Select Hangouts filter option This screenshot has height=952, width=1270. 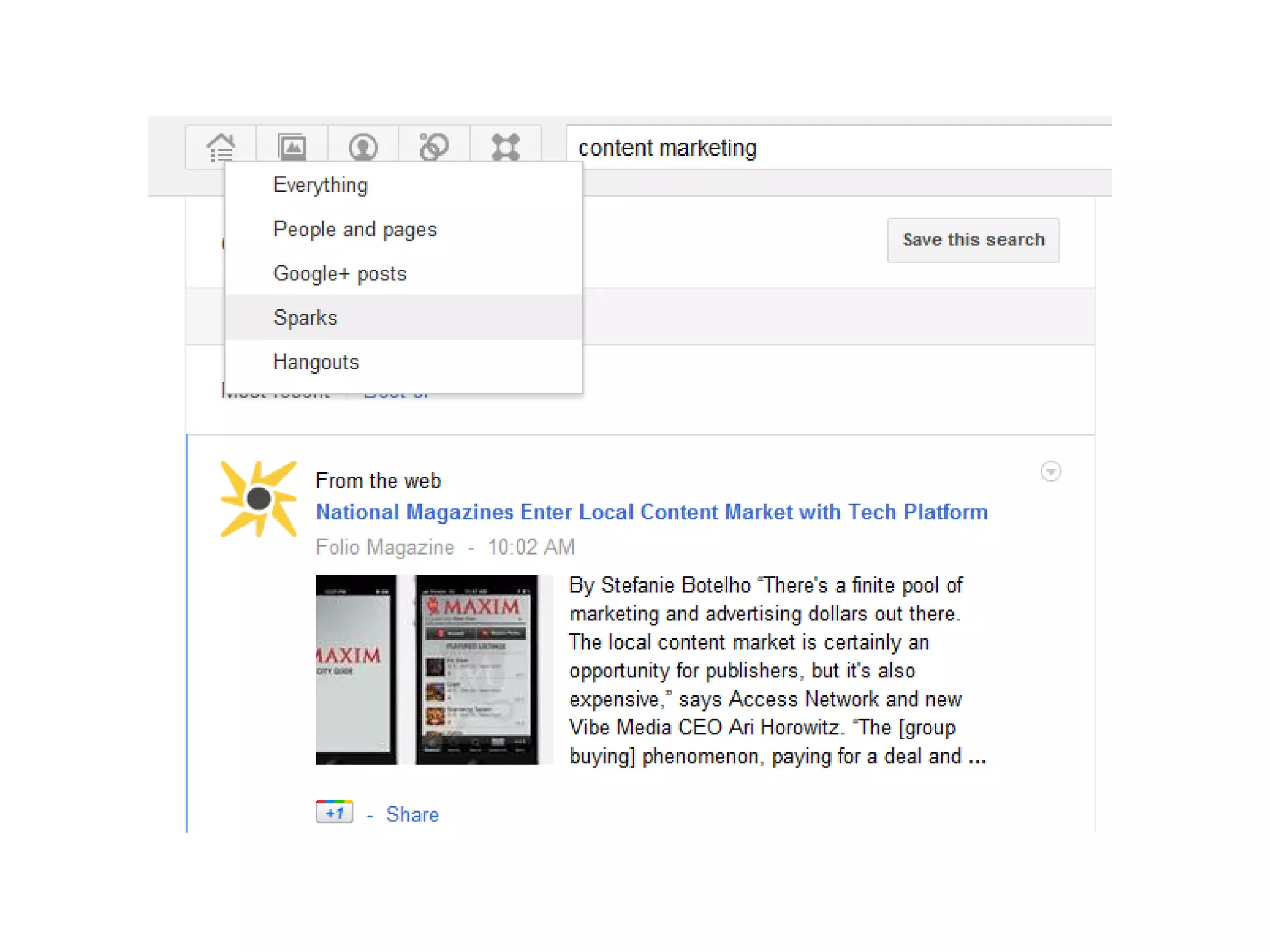316,362
